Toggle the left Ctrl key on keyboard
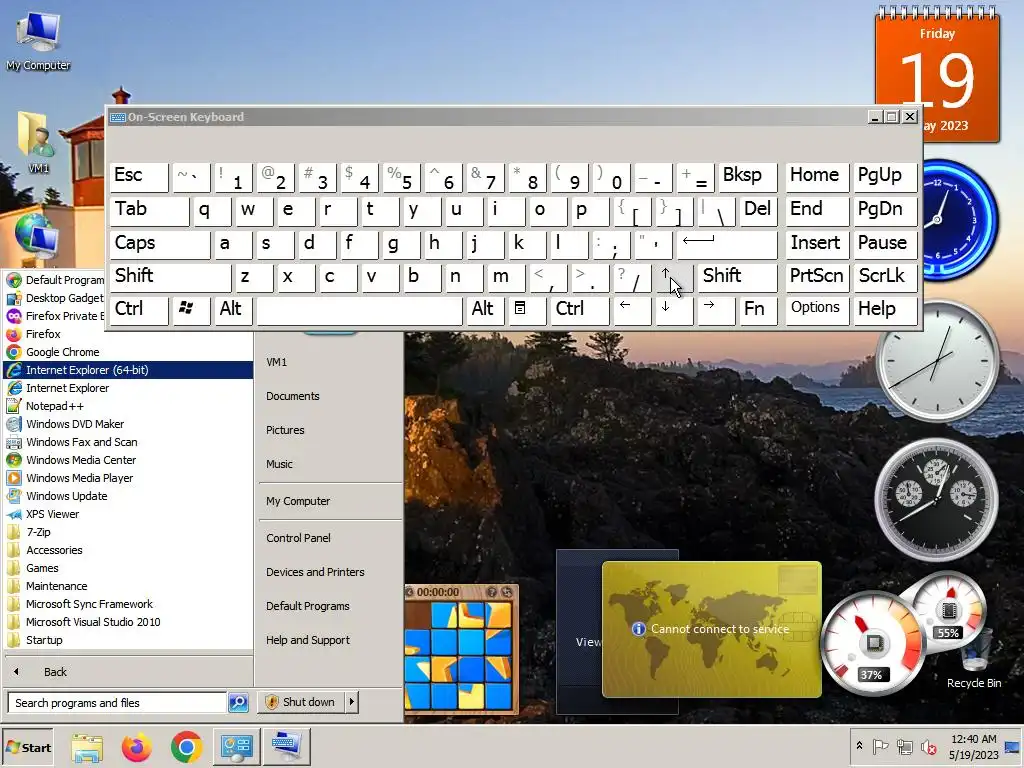The height and width of the screenshot is (768, 1024). click(139, 310)
